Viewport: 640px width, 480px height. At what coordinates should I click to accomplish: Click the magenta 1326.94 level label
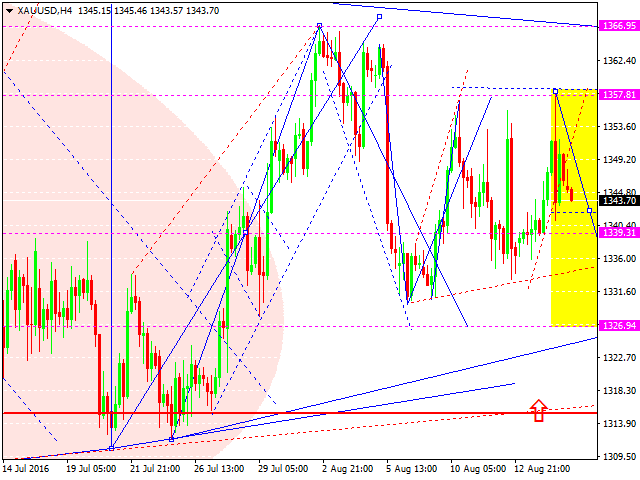(x=619, y=325)
